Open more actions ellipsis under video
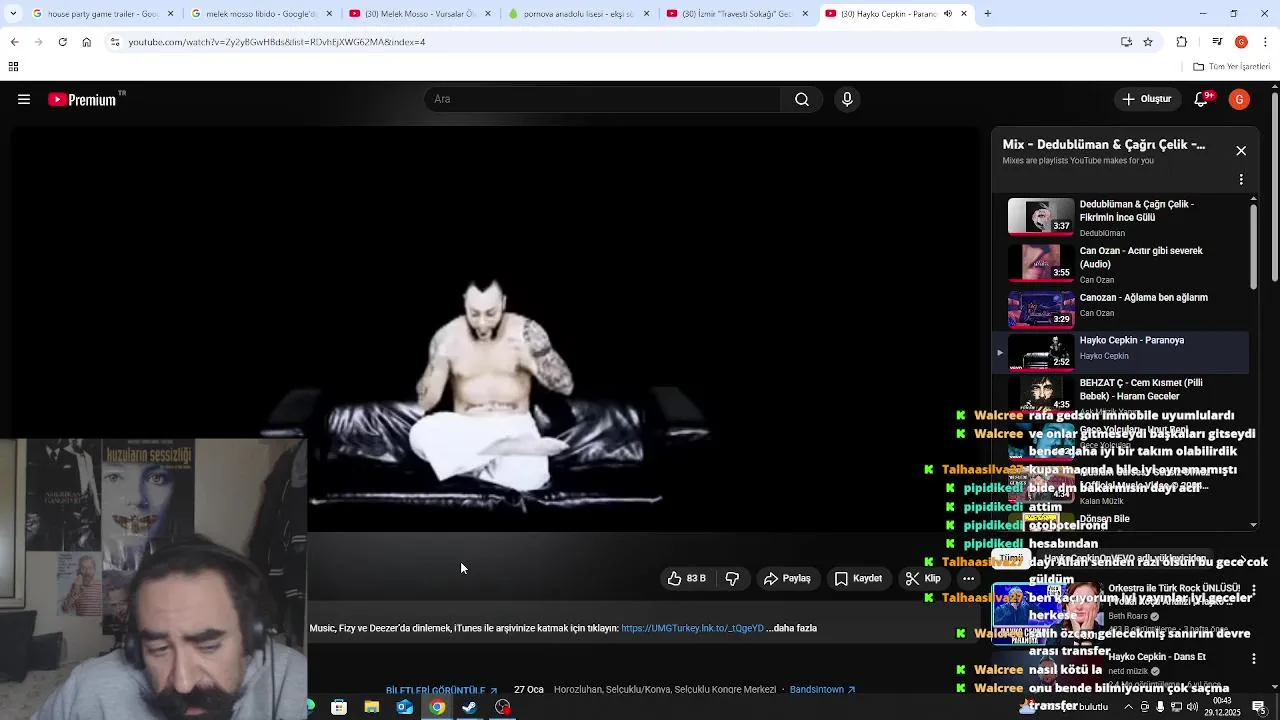Image resolution: width=1280 pixels, height=720 pixels. click(x=968, y=578)
